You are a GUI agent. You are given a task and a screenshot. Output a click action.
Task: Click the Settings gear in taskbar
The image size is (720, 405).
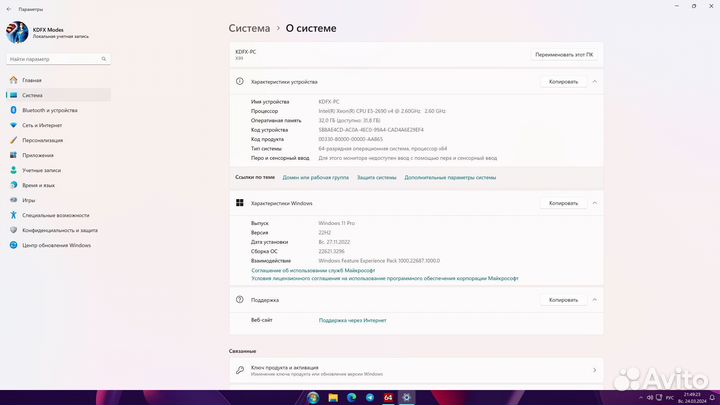(x=406, y=398)
